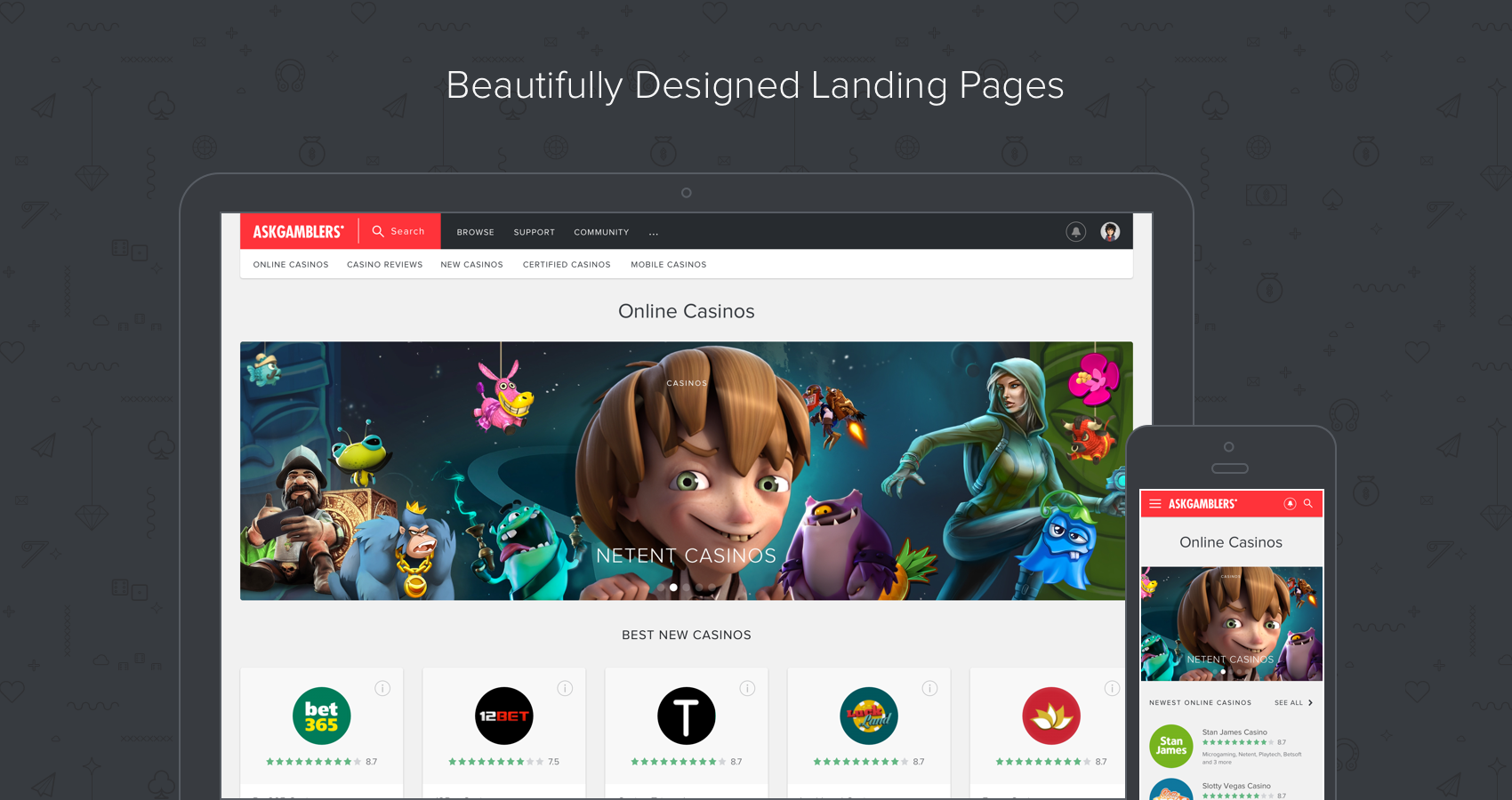
Task: Show info for 12BET card
Action: click(x=565, y=688)
